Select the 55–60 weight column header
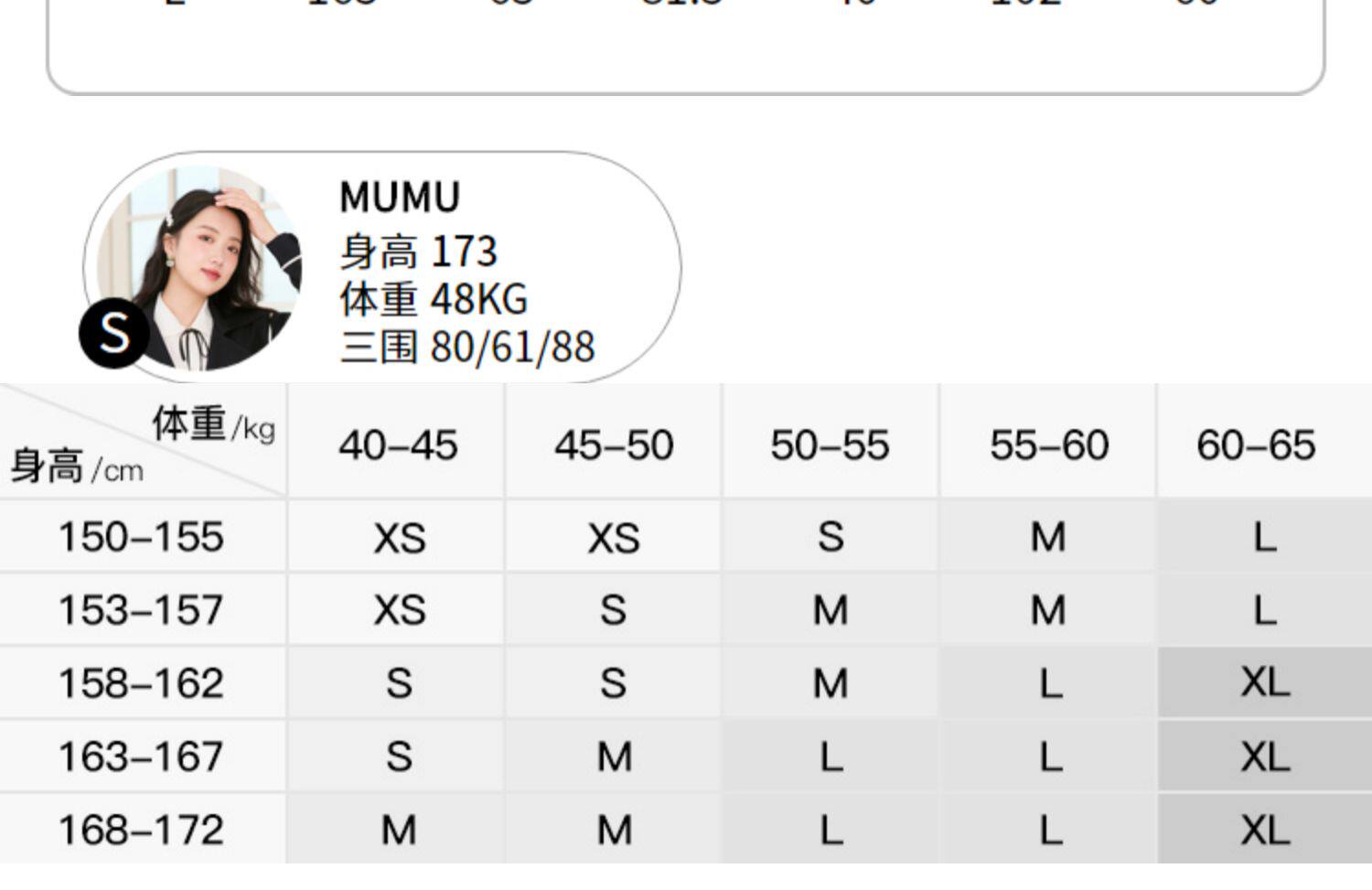The height and width of the screenshot is (890, 1372). click(1049, 445)
